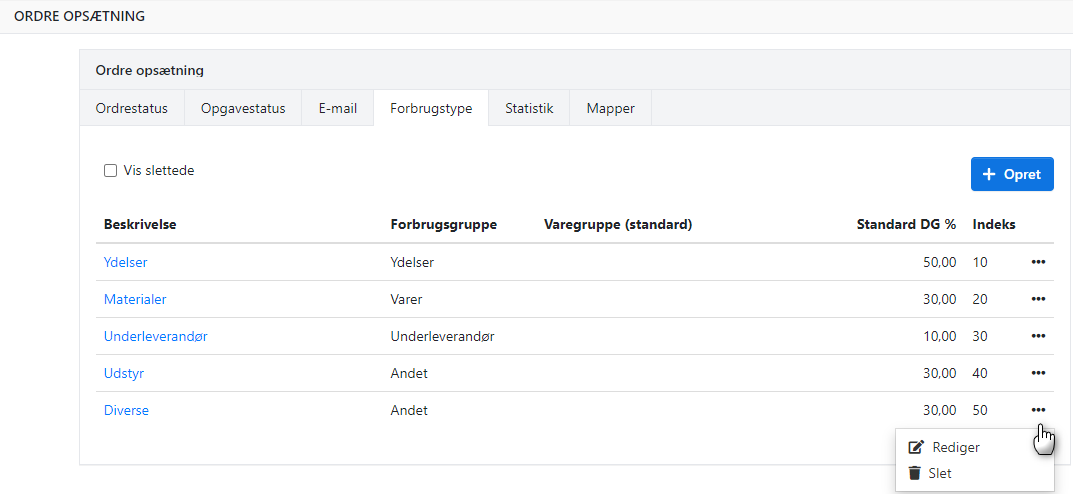This screenshot has width=1073, height=494.
Task: Open the three-dot menu for Materialer row
Action: coord(1038,299)
